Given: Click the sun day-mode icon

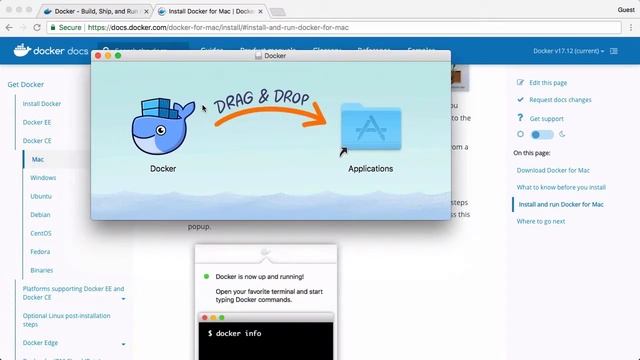Looking at the screenshot, I should (520, 134).
